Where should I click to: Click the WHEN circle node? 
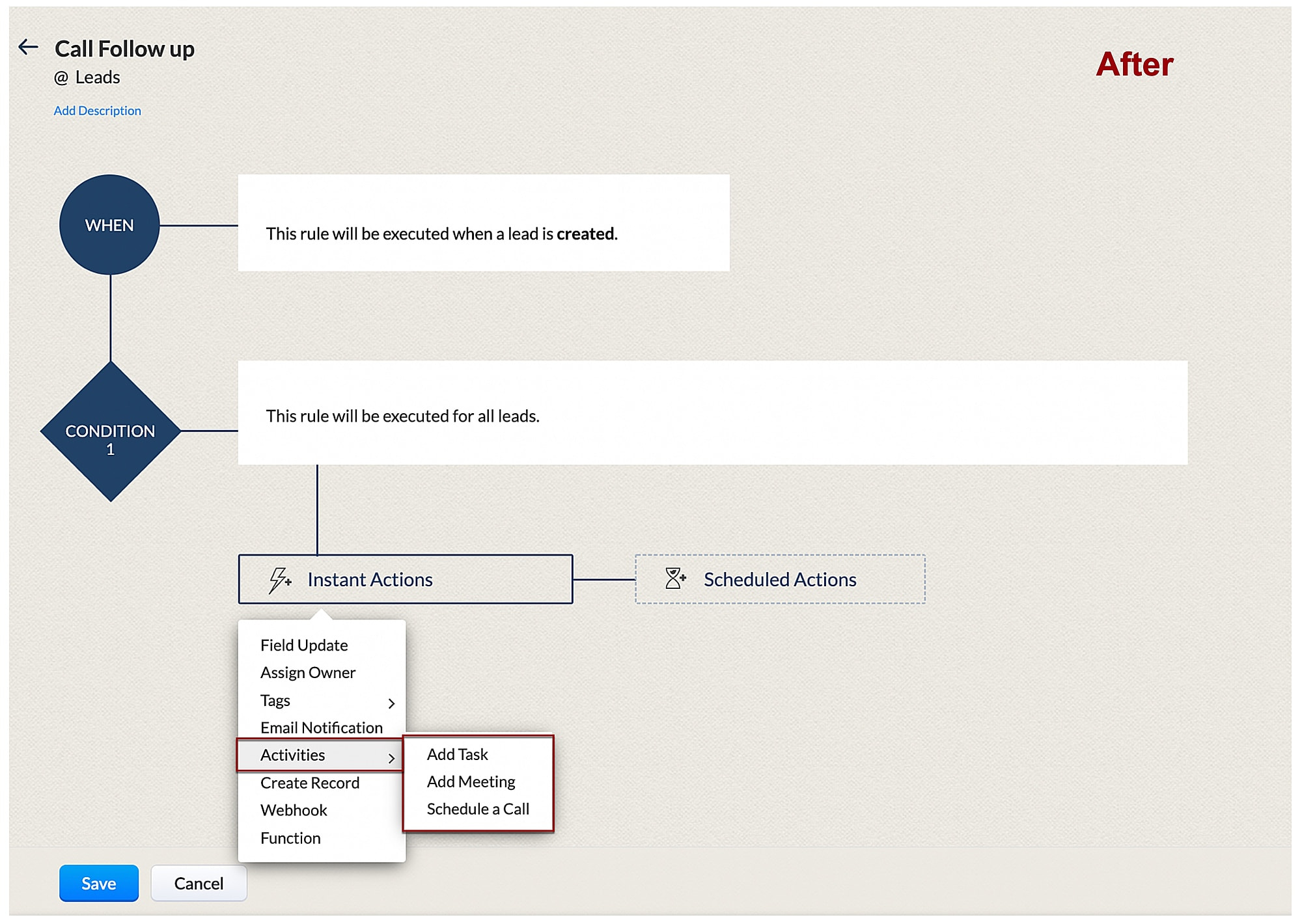pyautogui.click(x=109, y=224)
